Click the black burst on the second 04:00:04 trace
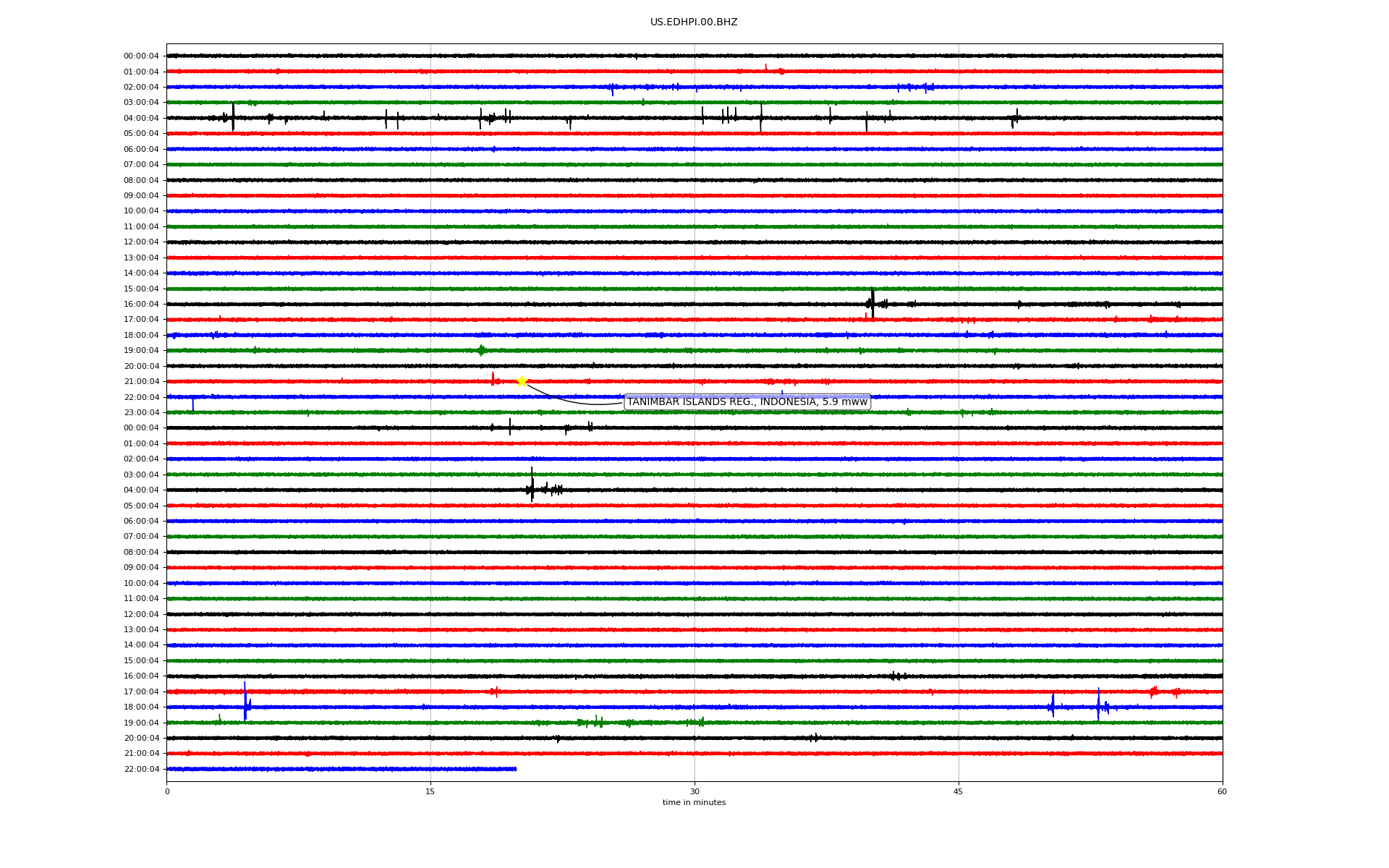Image resolution: width=1389 pixels, height=868 pixels. [532, 488]
